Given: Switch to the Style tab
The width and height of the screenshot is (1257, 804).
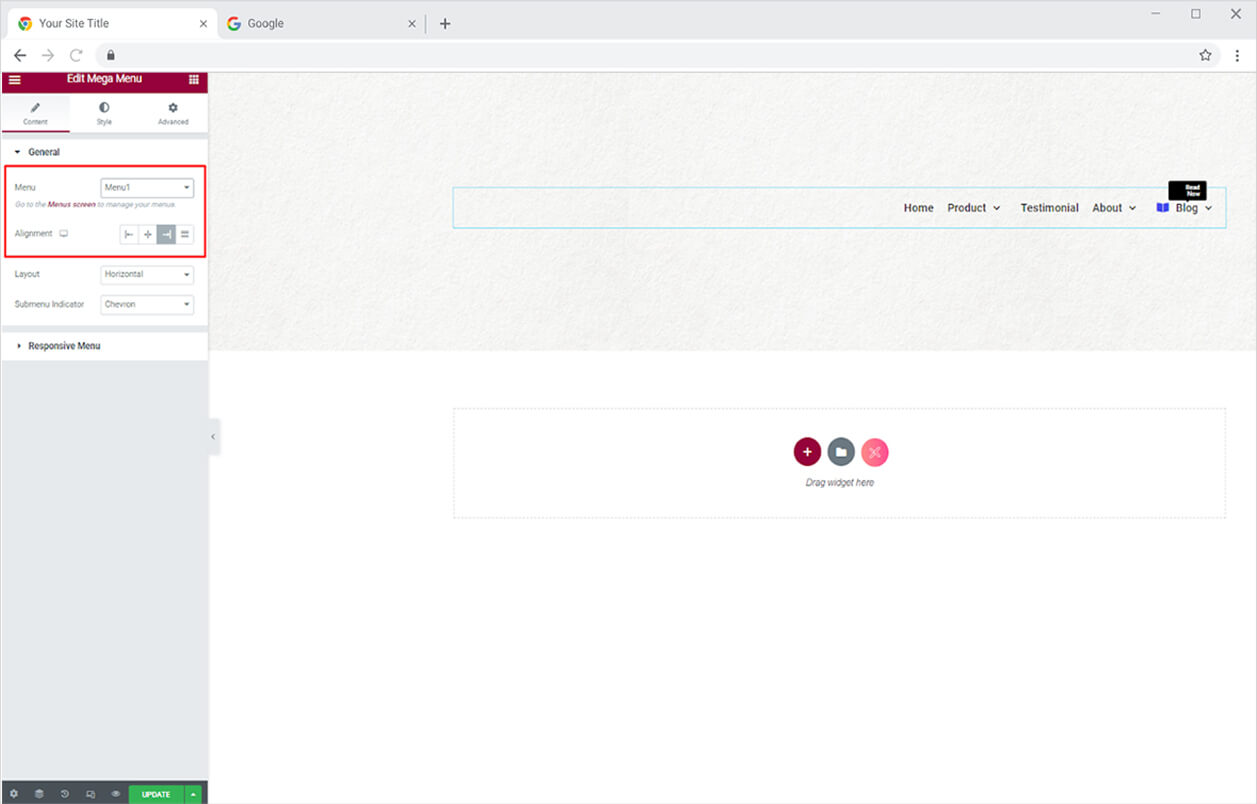Looking at the screenshot, I should [104, 113].
